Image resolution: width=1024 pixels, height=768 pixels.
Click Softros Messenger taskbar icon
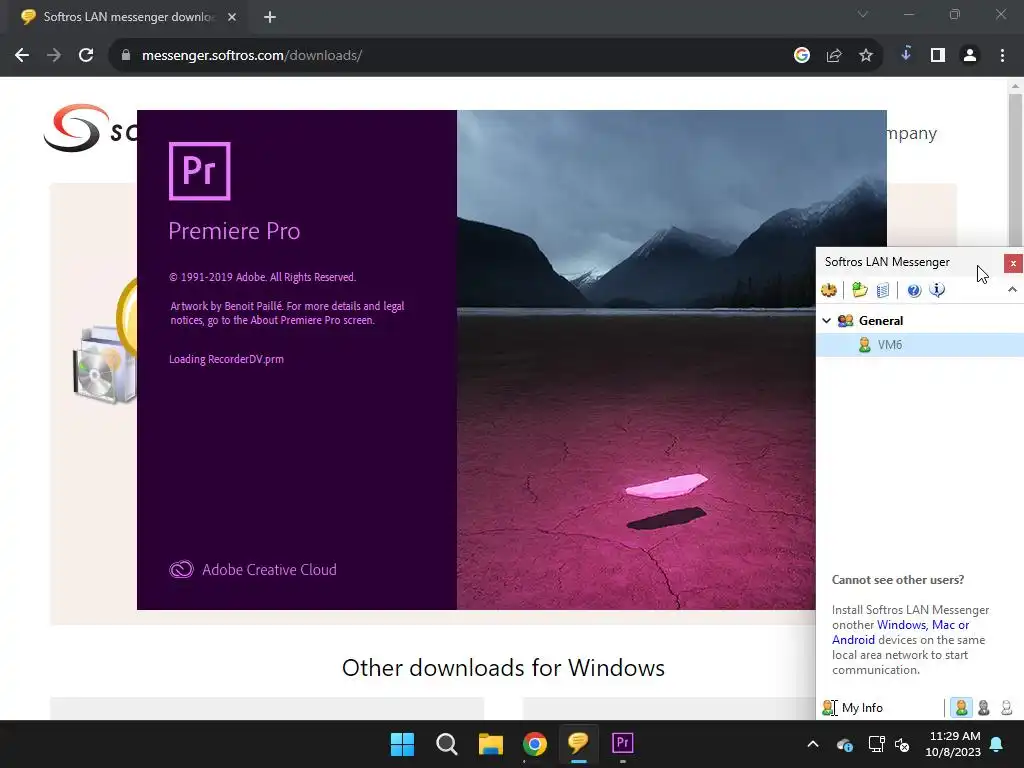point(579,744)
